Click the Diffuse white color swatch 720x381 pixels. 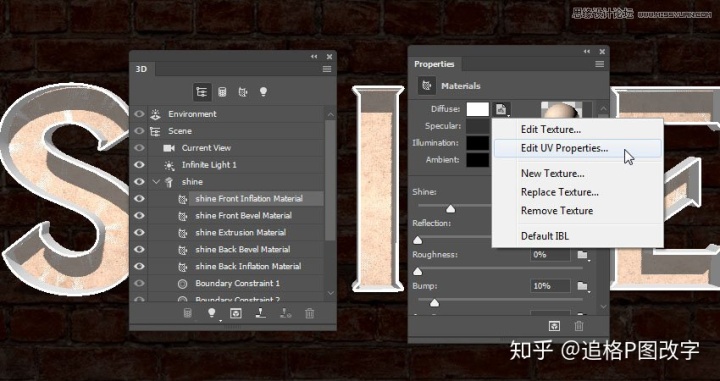(x=478, y=109)
